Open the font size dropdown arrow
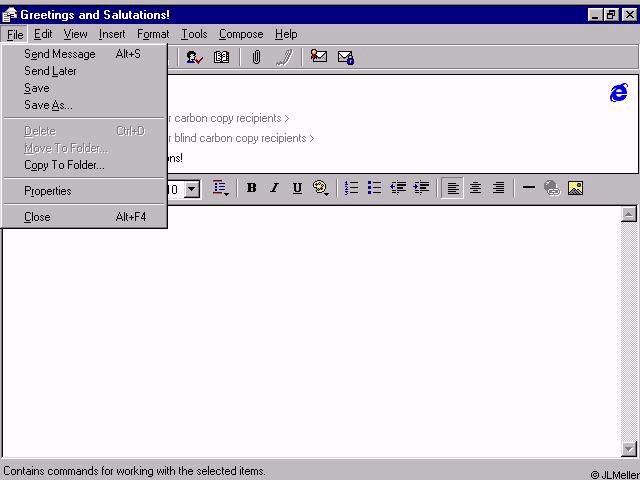Viewport: 640px width, 480px height. tap(191, 189)
